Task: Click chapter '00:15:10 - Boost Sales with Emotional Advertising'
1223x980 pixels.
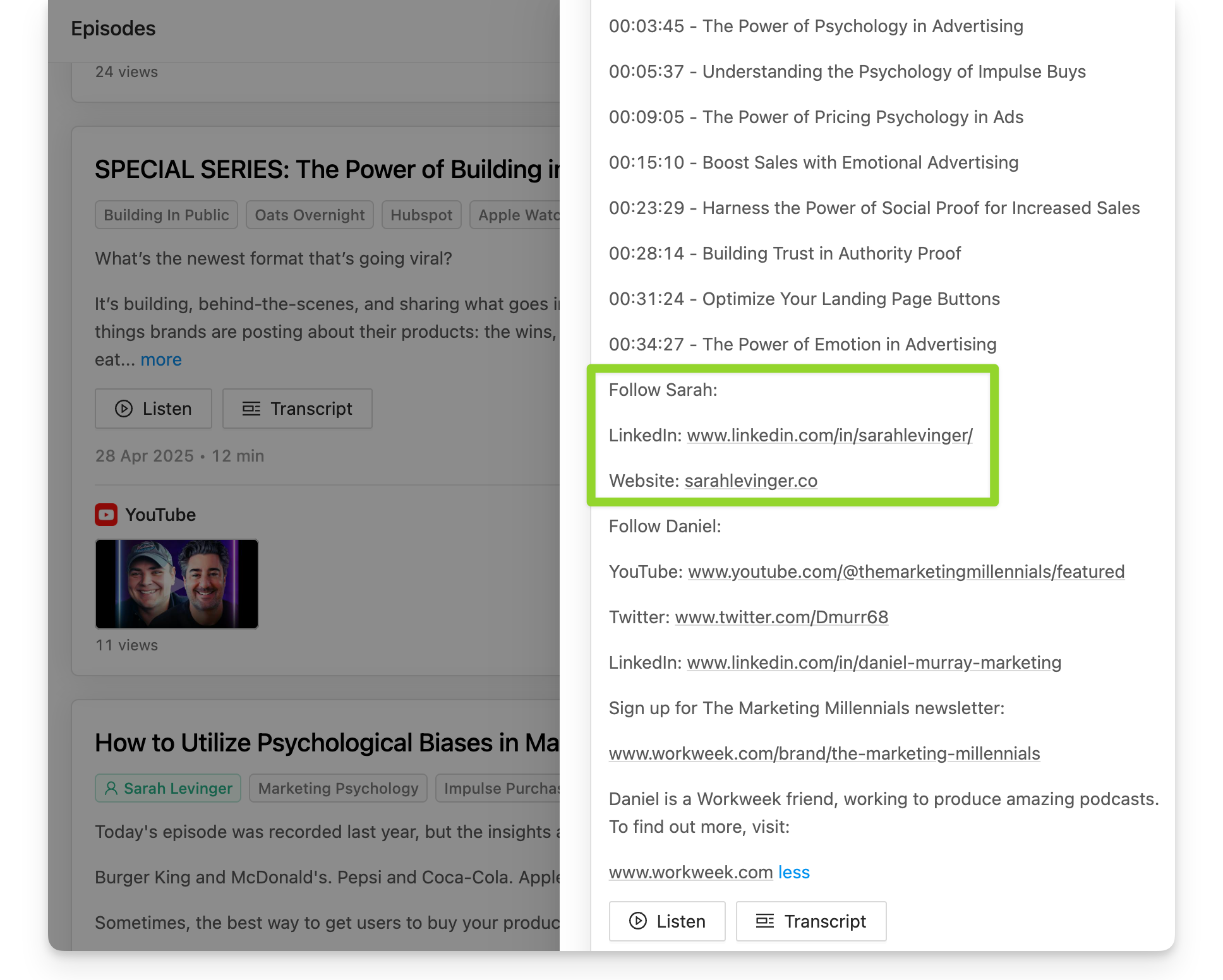Action: coord(814,162)
